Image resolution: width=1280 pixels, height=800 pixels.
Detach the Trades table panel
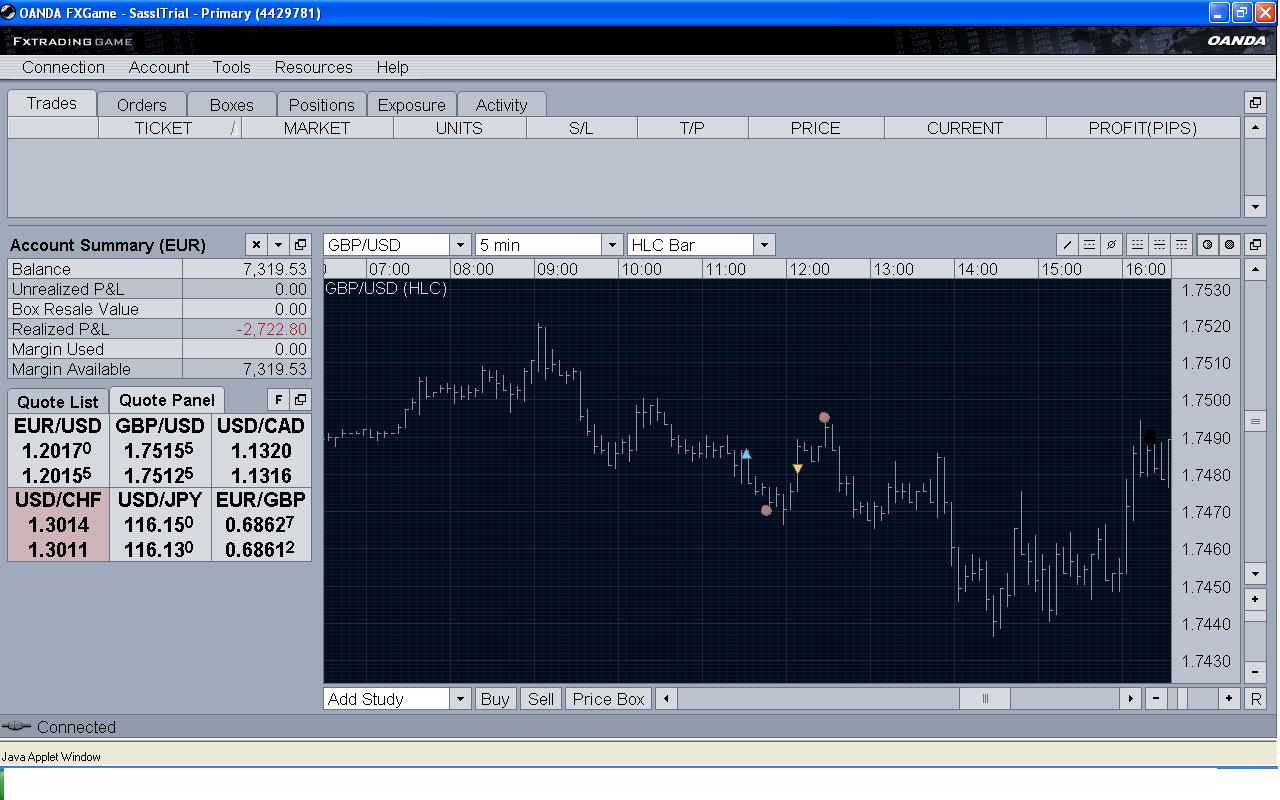(1255, 103)
